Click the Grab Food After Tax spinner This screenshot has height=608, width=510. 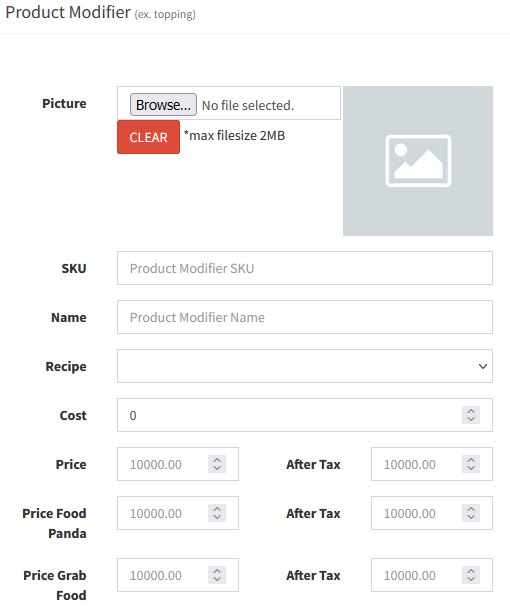pyautogui.click(x=471, y=575)
